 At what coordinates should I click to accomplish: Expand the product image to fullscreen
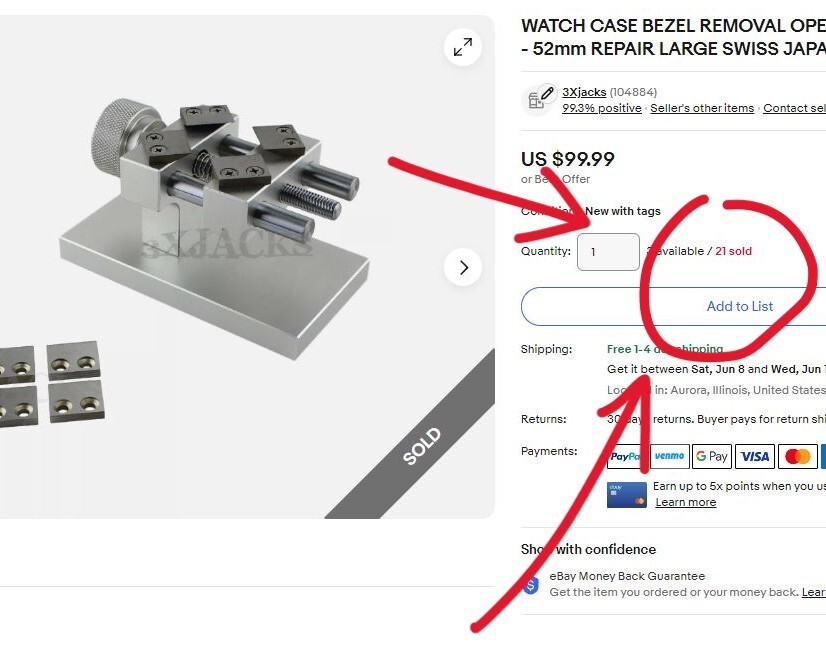pyautogui.click(x=463, y=47)
